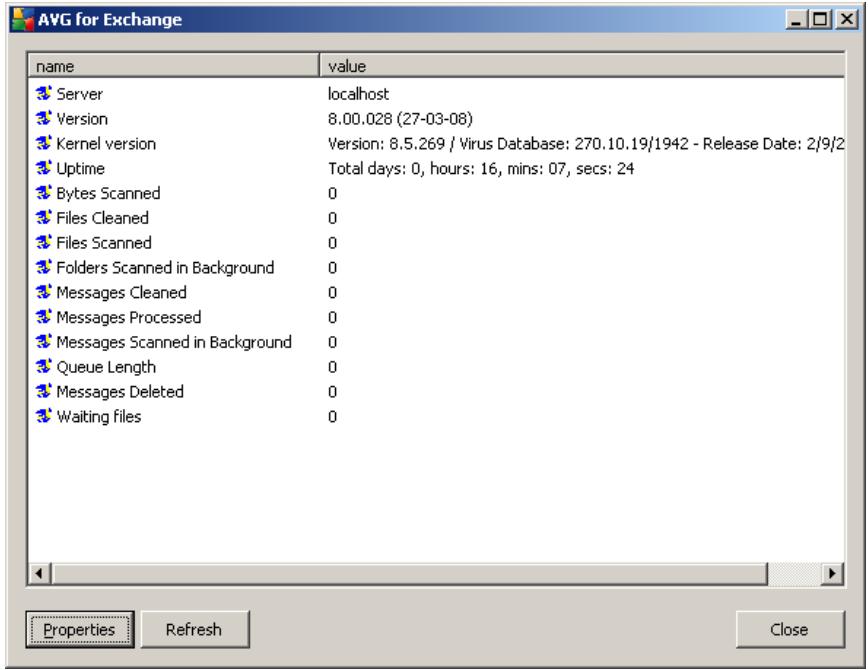The height and width of the screenshot is (670, 868).
Task: Select the Messages Deleted label
Action: pyautogui.click(x=120, y=391)
